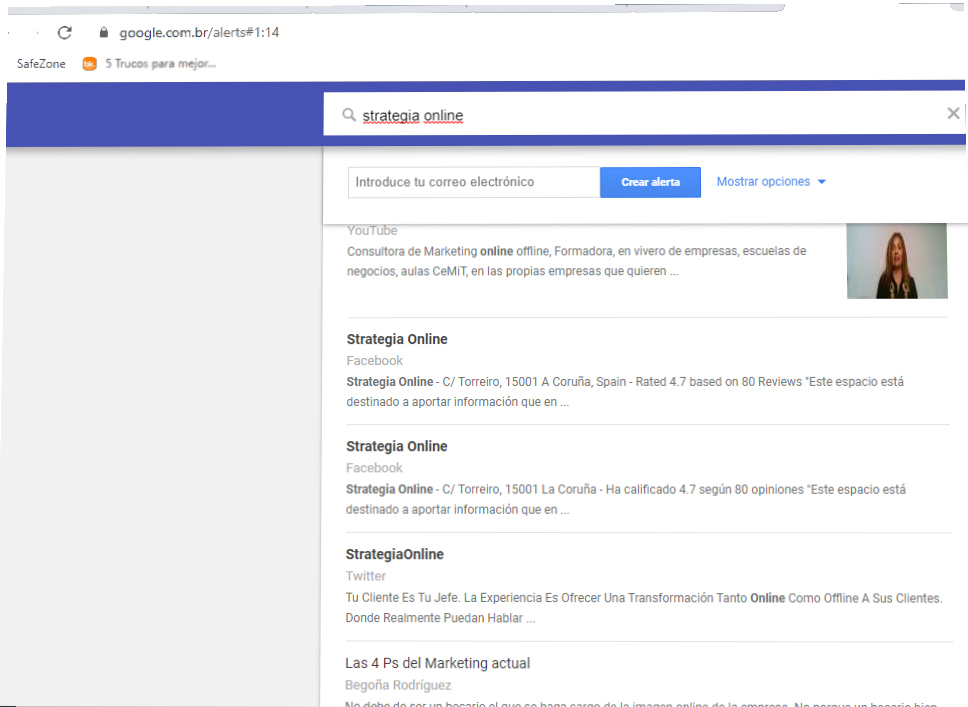Open Strategia Online result rated by 80 Reviews
The image size is (968, 707).
[x=397, y=339]
